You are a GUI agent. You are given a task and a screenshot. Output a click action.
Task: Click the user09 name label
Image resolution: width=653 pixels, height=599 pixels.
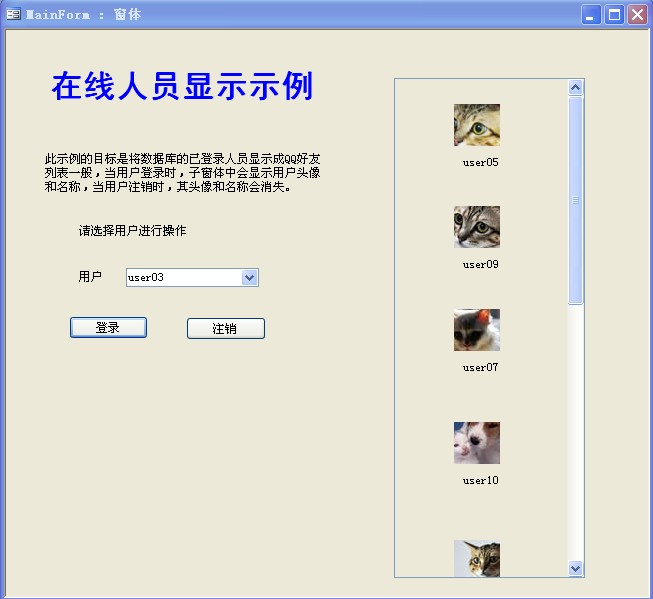(481, 265)
